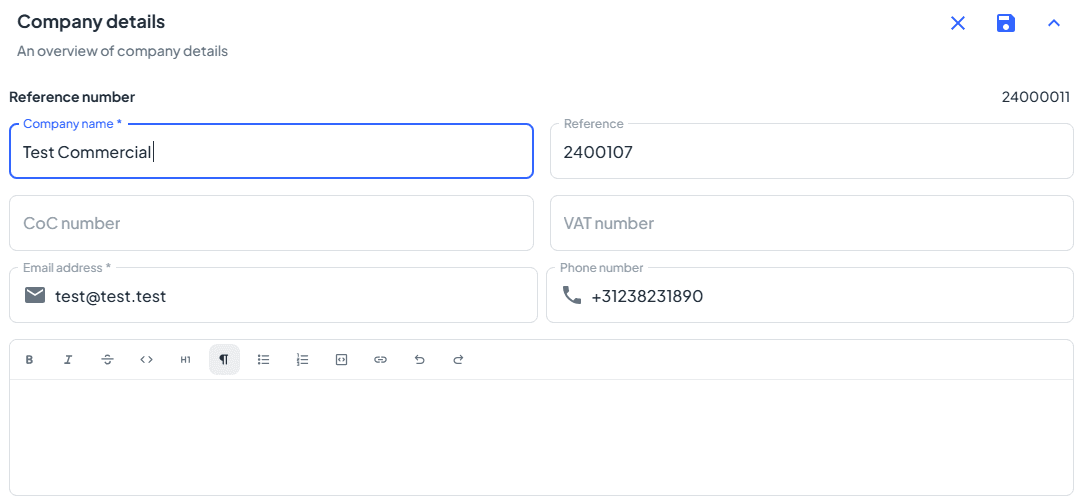Add a hyperlink in the editor
Screen dimensions: 1085x503
pos(380,360)
